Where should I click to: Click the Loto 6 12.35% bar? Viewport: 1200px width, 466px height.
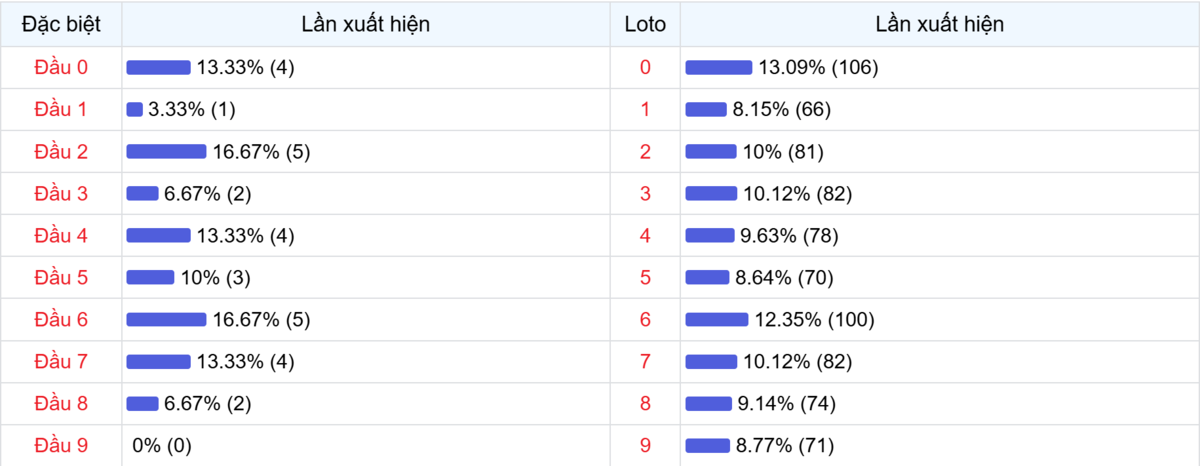click(716, 320)
